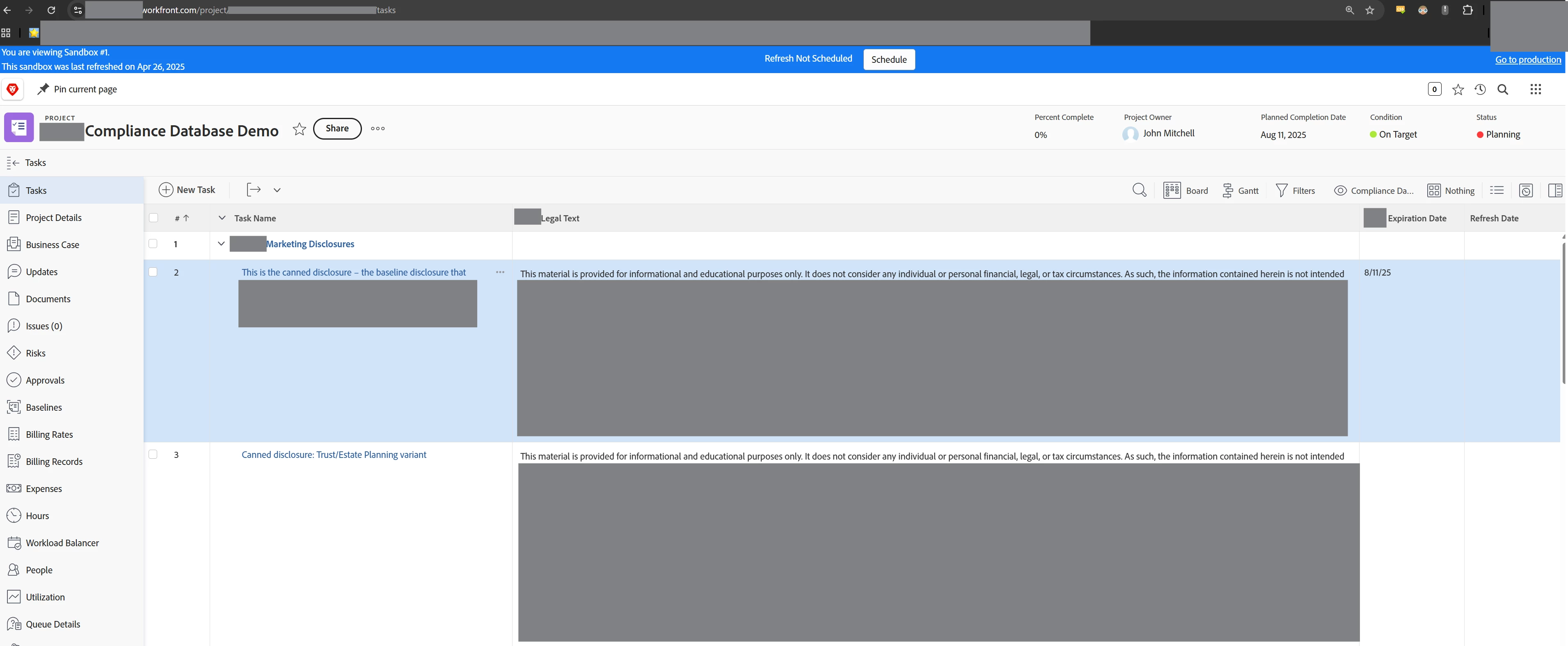Click Planning status red indicator

tap(1480, 135)
